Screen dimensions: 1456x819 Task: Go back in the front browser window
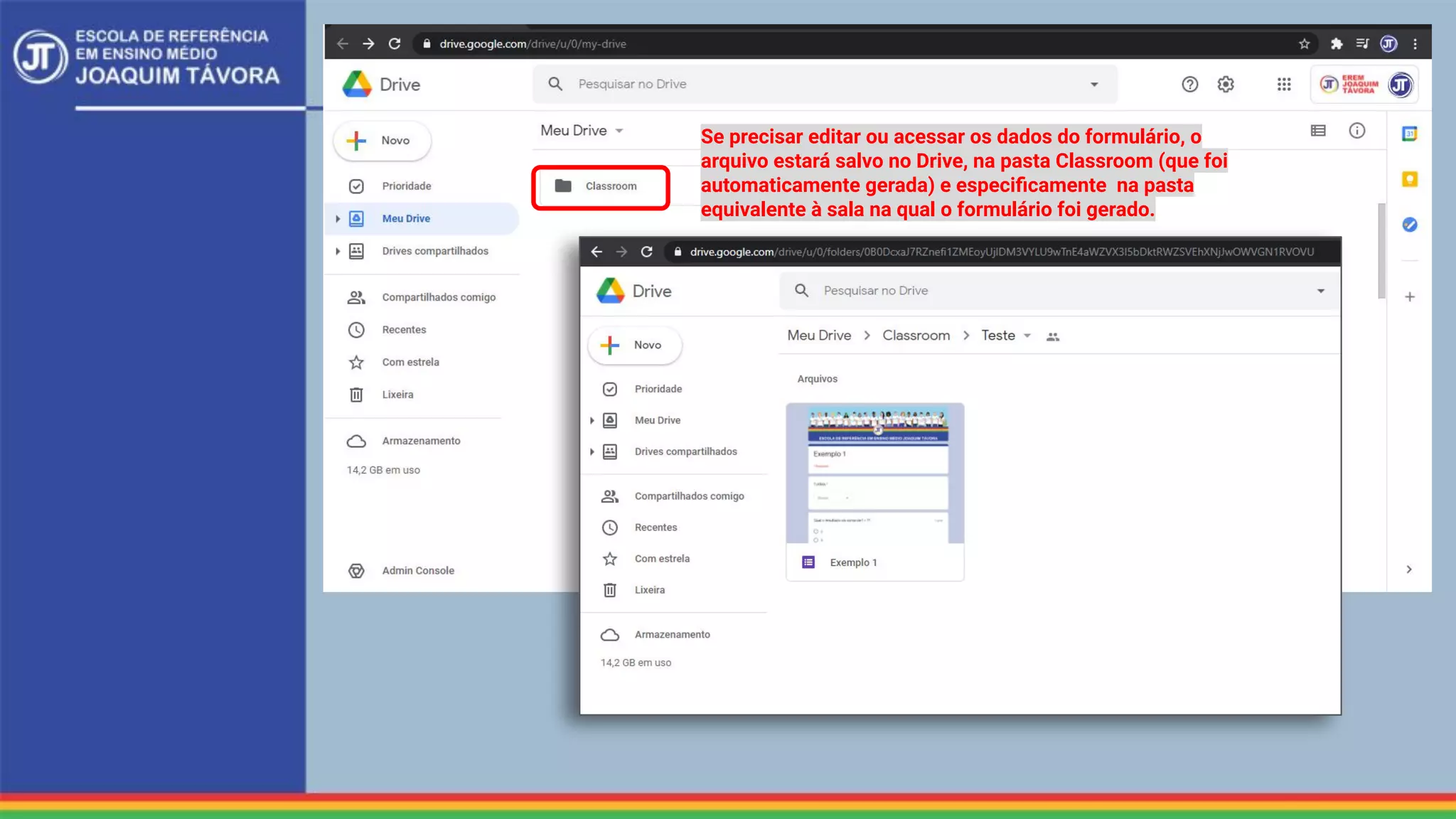pyautogui.click(x=596, y=252)
